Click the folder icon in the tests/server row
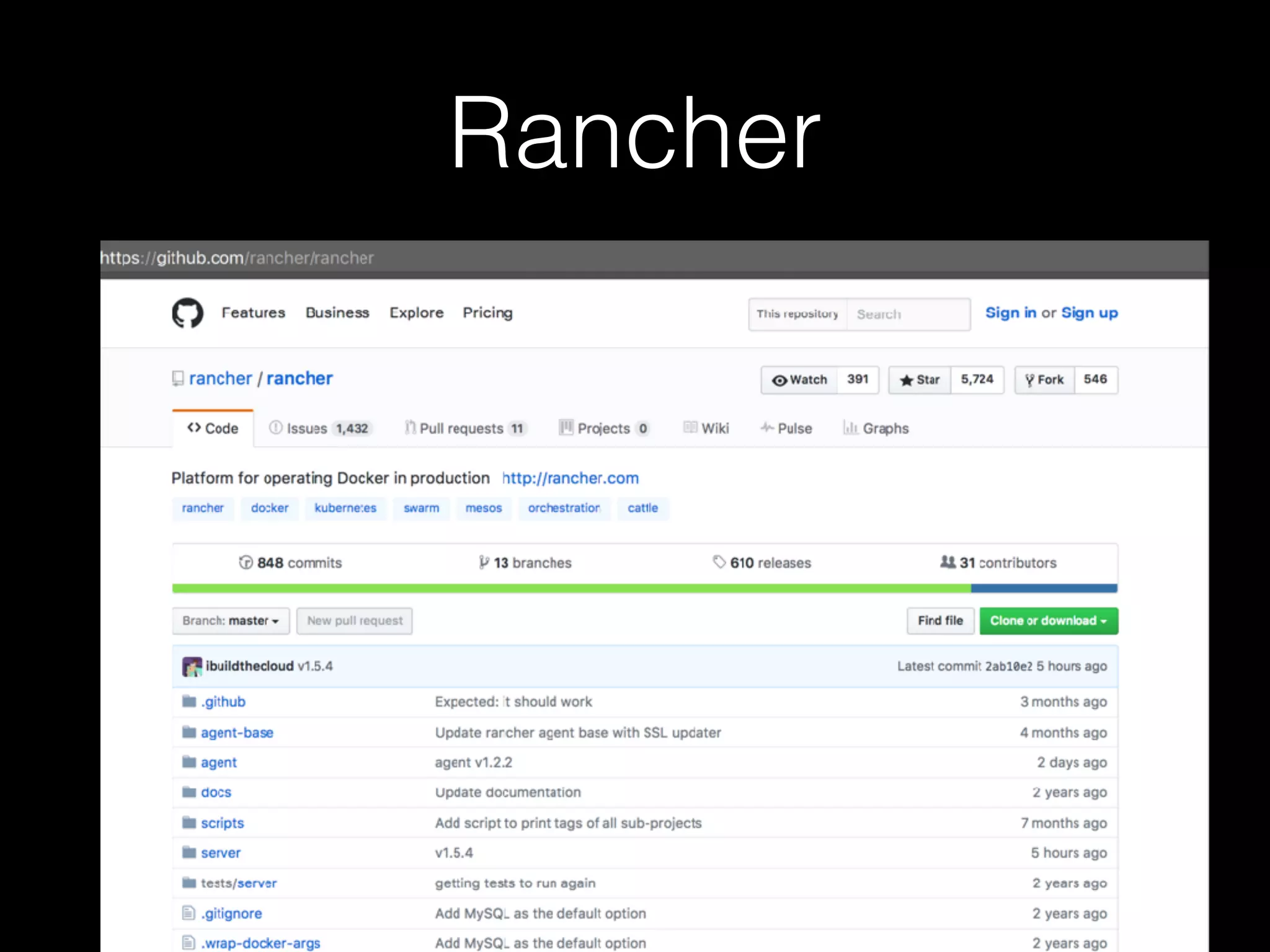 [189, 883]
